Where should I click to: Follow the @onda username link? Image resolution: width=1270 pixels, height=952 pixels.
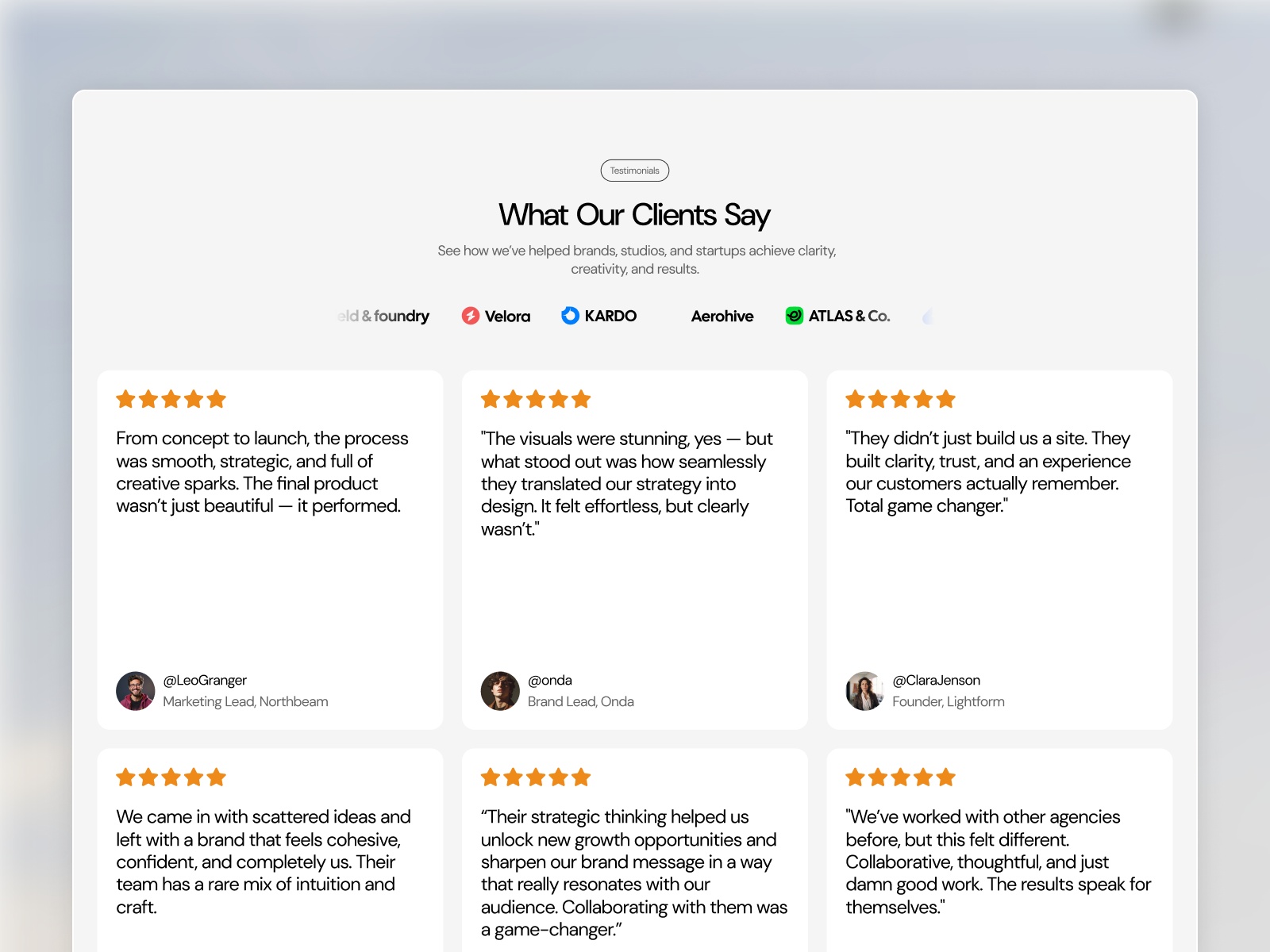pyautogui.click(x=550, y=681)
